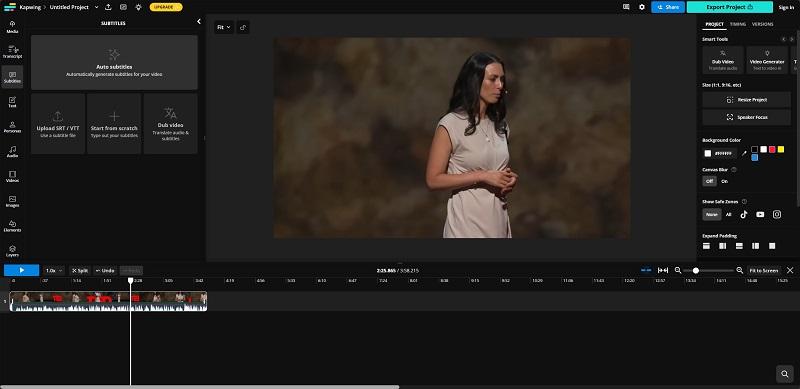Collapse the Subtitles panel with chevron

pos(199,21)
